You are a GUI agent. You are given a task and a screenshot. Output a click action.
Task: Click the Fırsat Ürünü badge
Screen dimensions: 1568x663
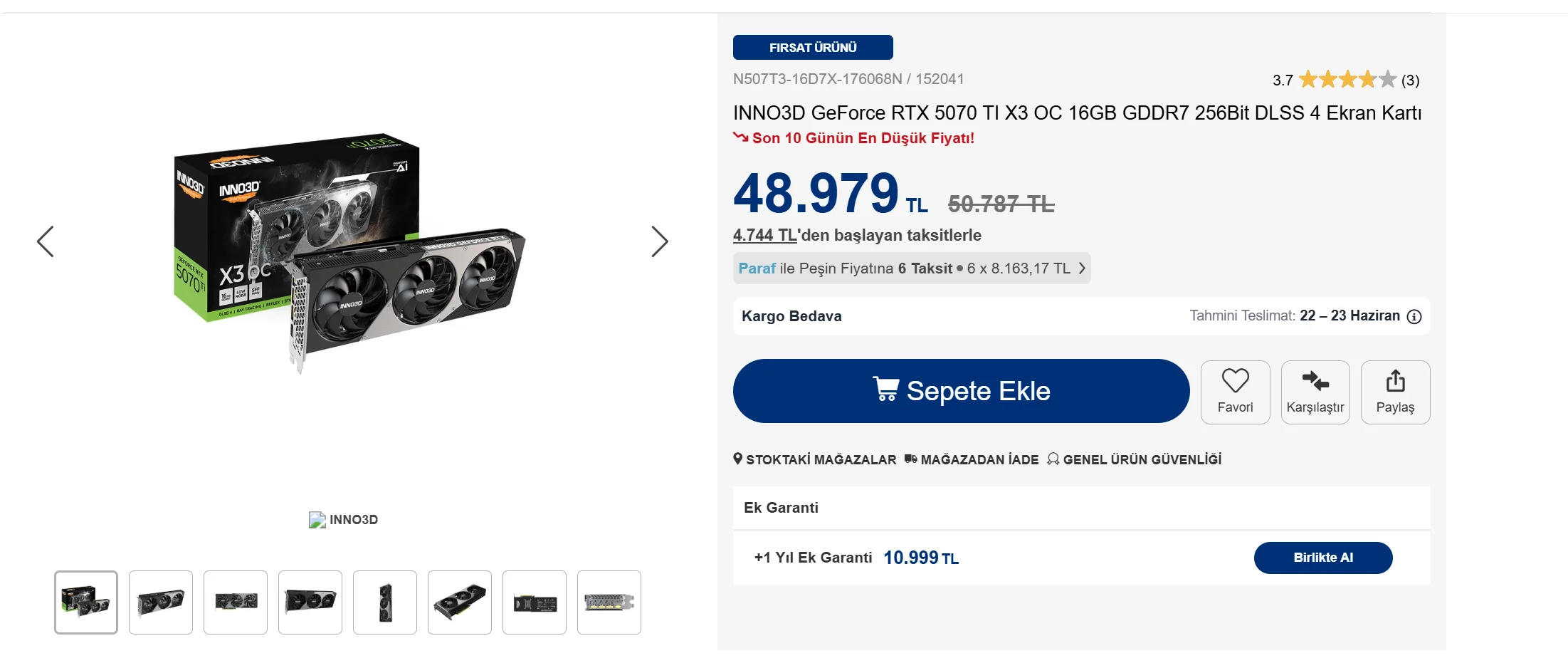pos(813,48)
